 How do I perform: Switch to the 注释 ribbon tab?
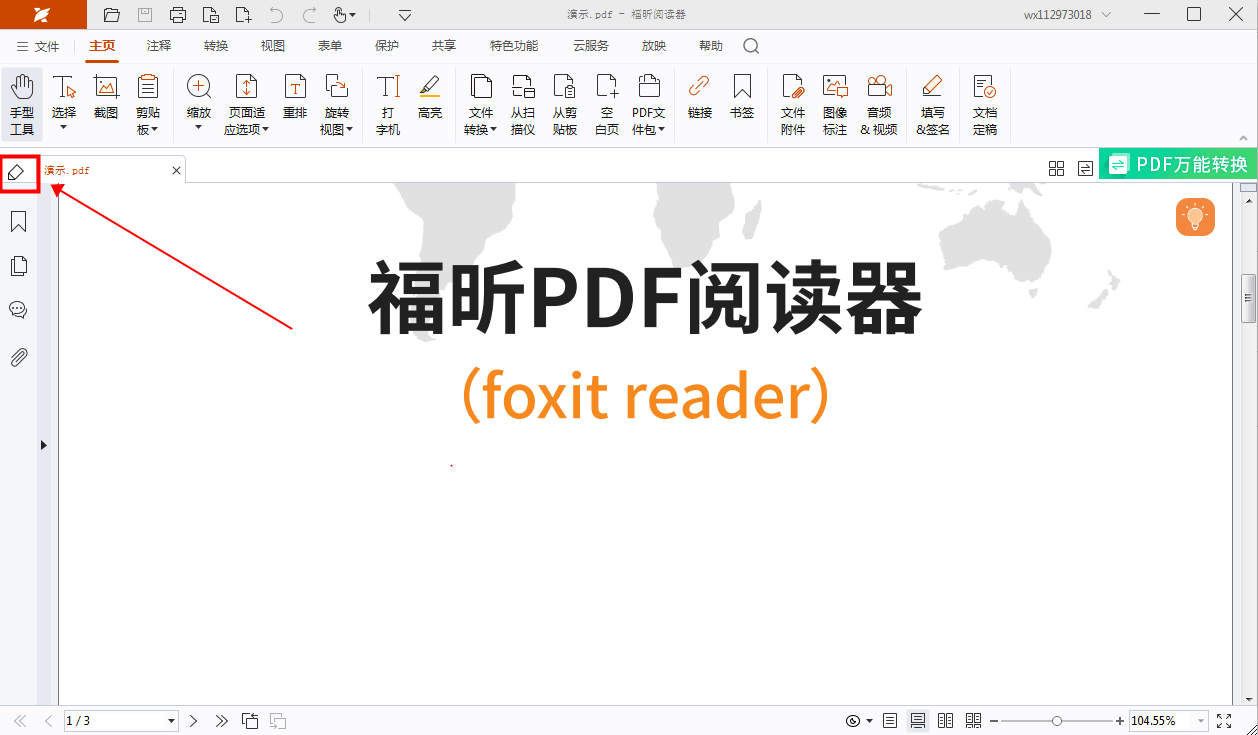[x=159, y=46]
